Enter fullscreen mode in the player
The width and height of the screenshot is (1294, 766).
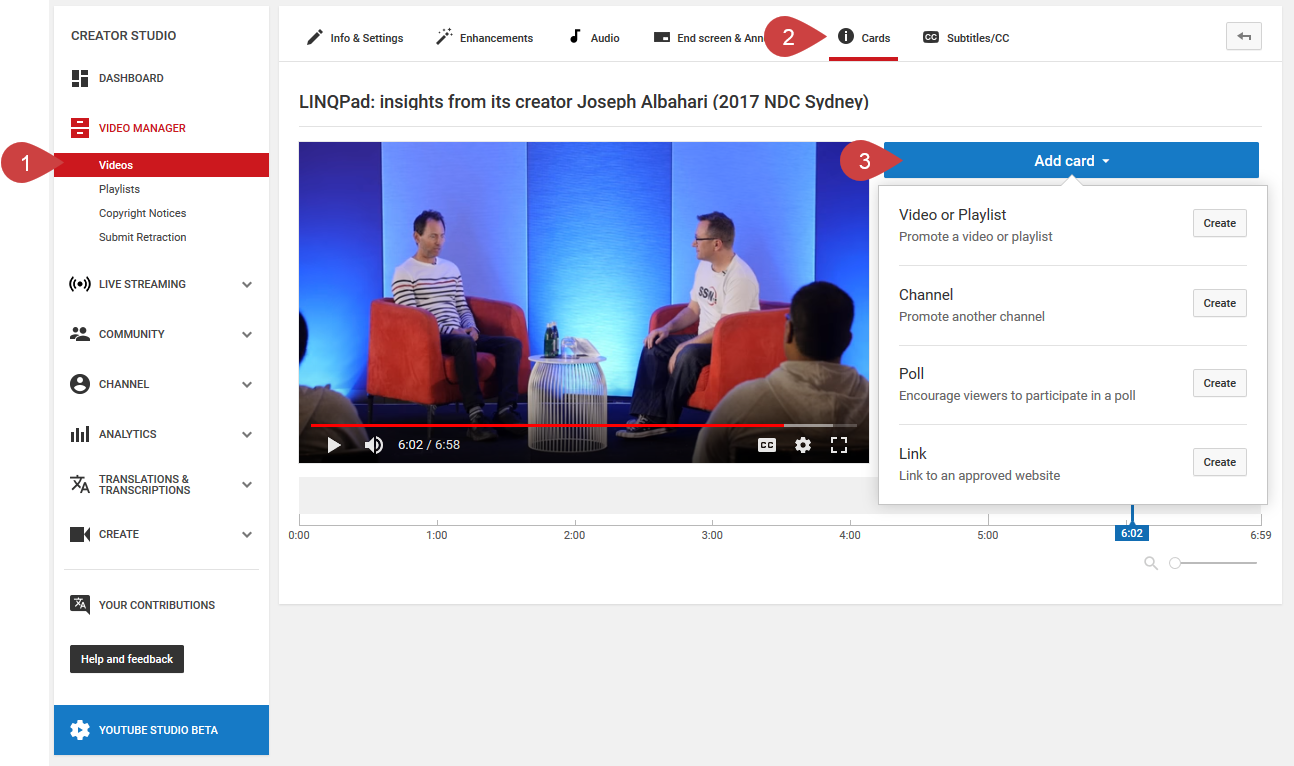(x=839, y=445)
